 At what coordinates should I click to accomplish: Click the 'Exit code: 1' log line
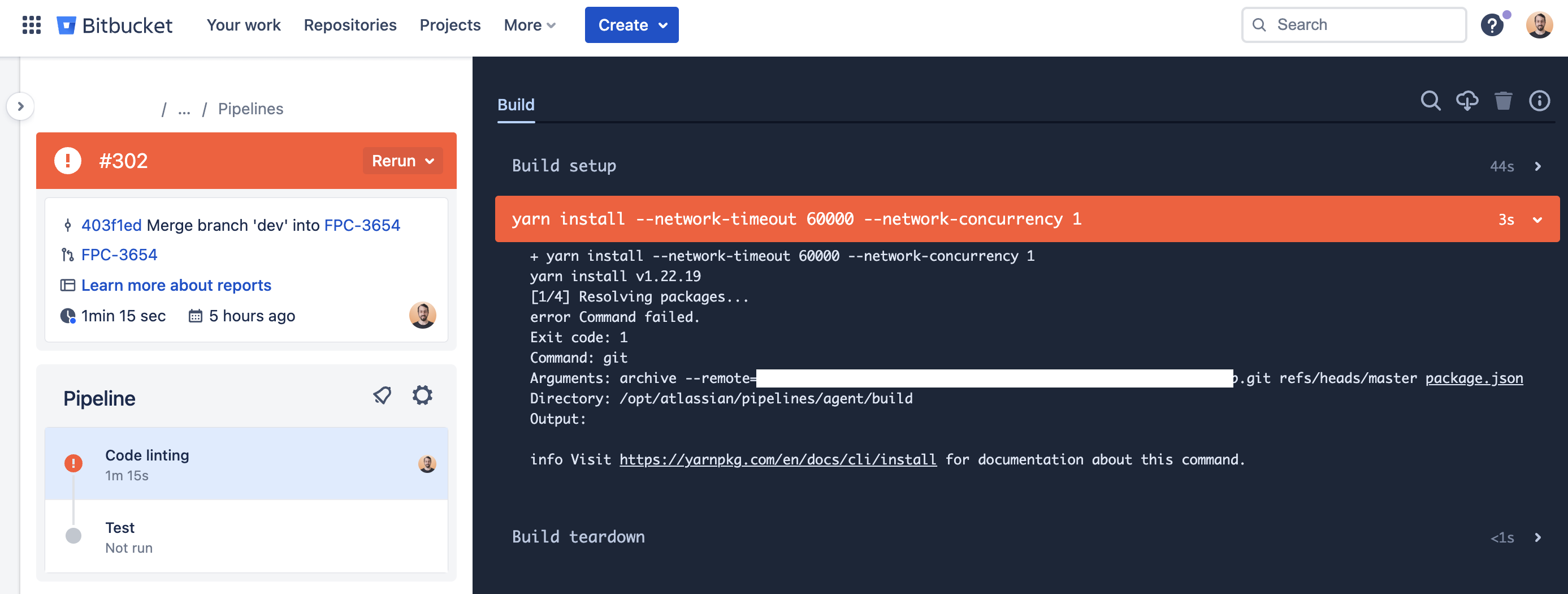pos(579,338)
